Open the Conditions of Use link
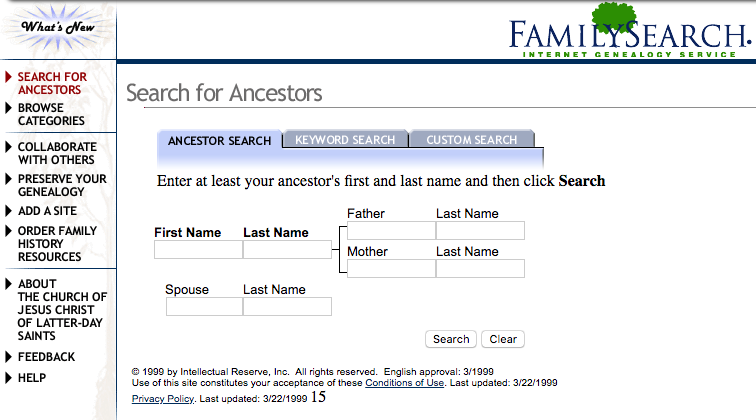756x420 pixels. [x=405, y=383]
